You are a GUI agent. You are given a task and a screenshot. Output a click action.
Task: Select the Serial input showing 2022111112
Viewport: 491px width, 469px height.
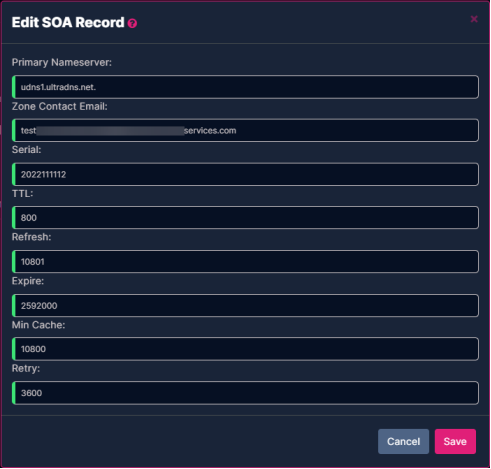point(245,174)
